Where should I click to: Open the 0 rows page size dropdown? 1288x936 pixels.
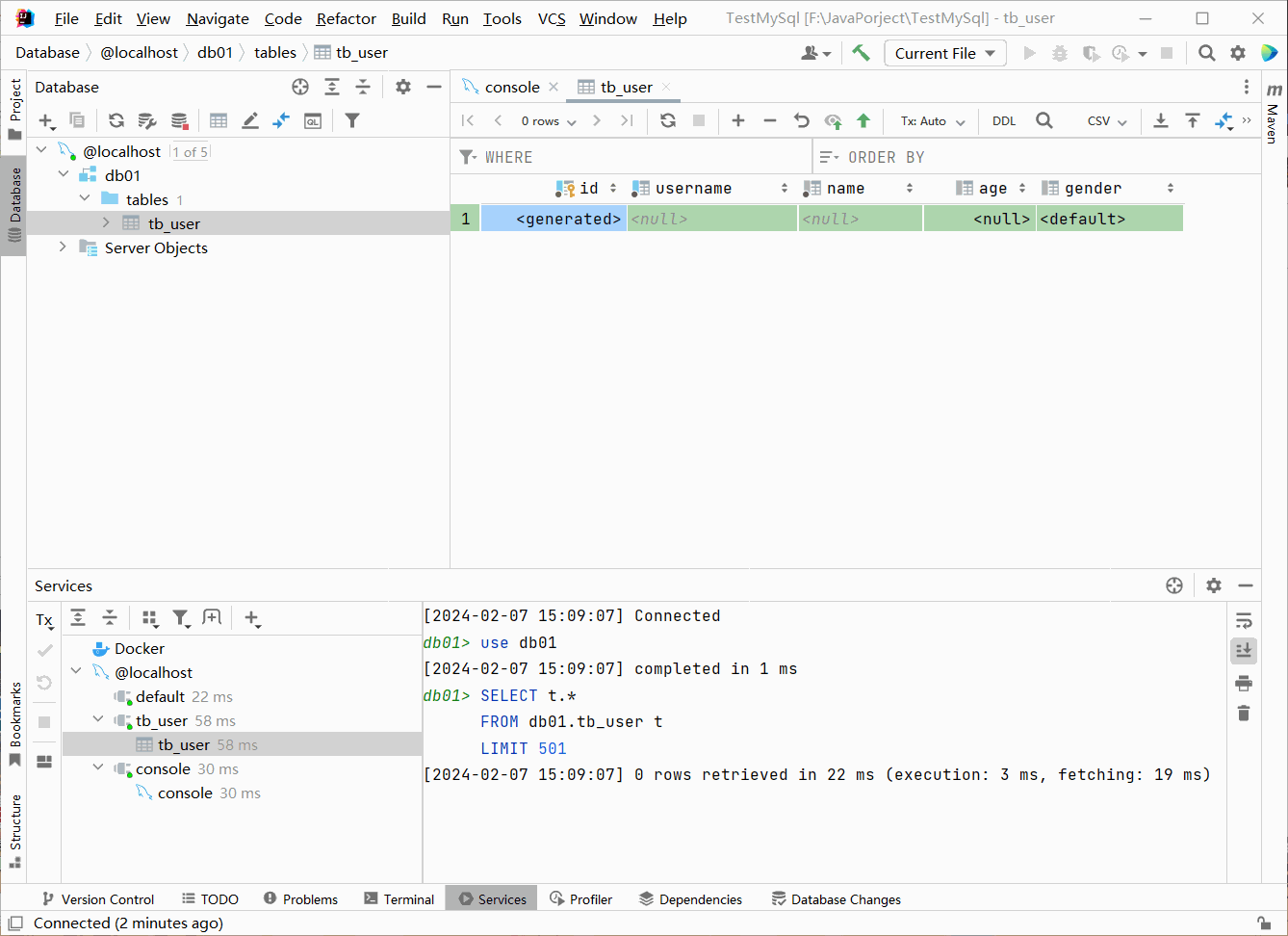tap(549, 121)
